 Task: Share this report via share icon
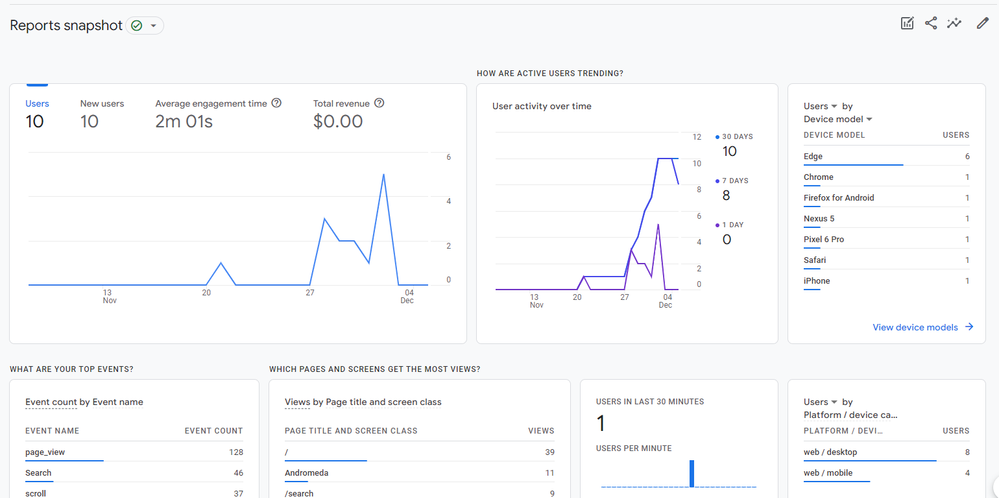(x=931, y=23)
